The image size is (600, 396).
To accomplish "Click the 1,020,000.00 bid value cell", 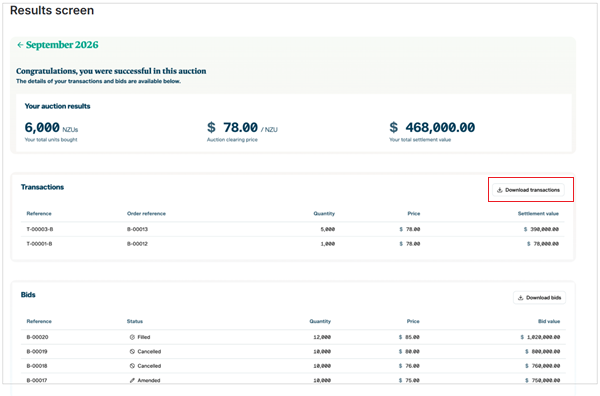I will 540,337.
